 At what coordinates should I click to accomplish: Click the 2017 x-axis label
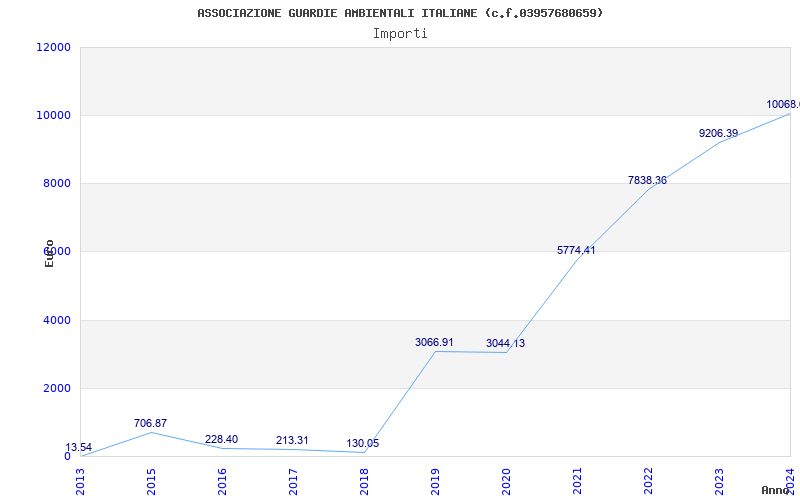pos(293,481)
